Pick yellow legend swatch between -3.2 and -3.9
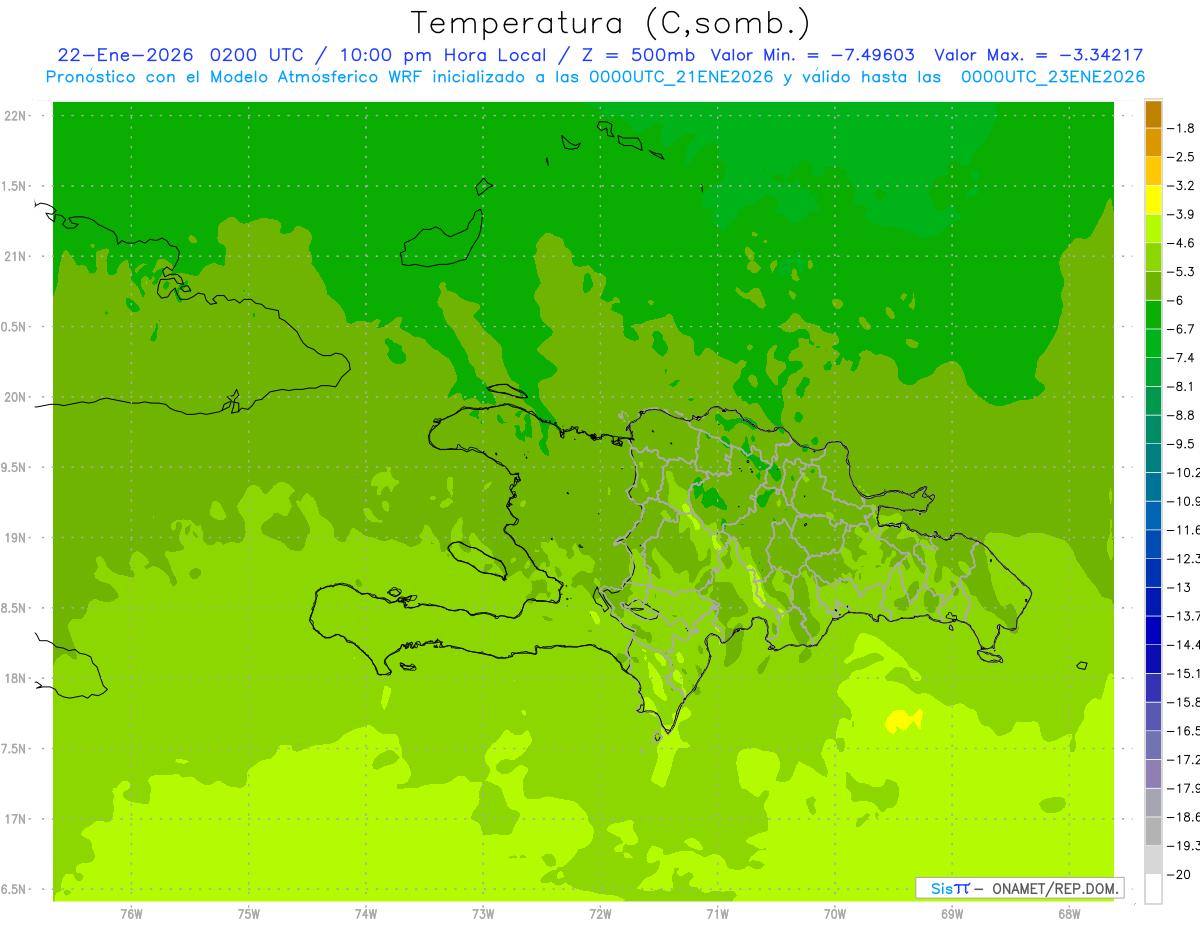Image resolution: width=1200 pixels, height=927 pixels. pos(1153,200)
